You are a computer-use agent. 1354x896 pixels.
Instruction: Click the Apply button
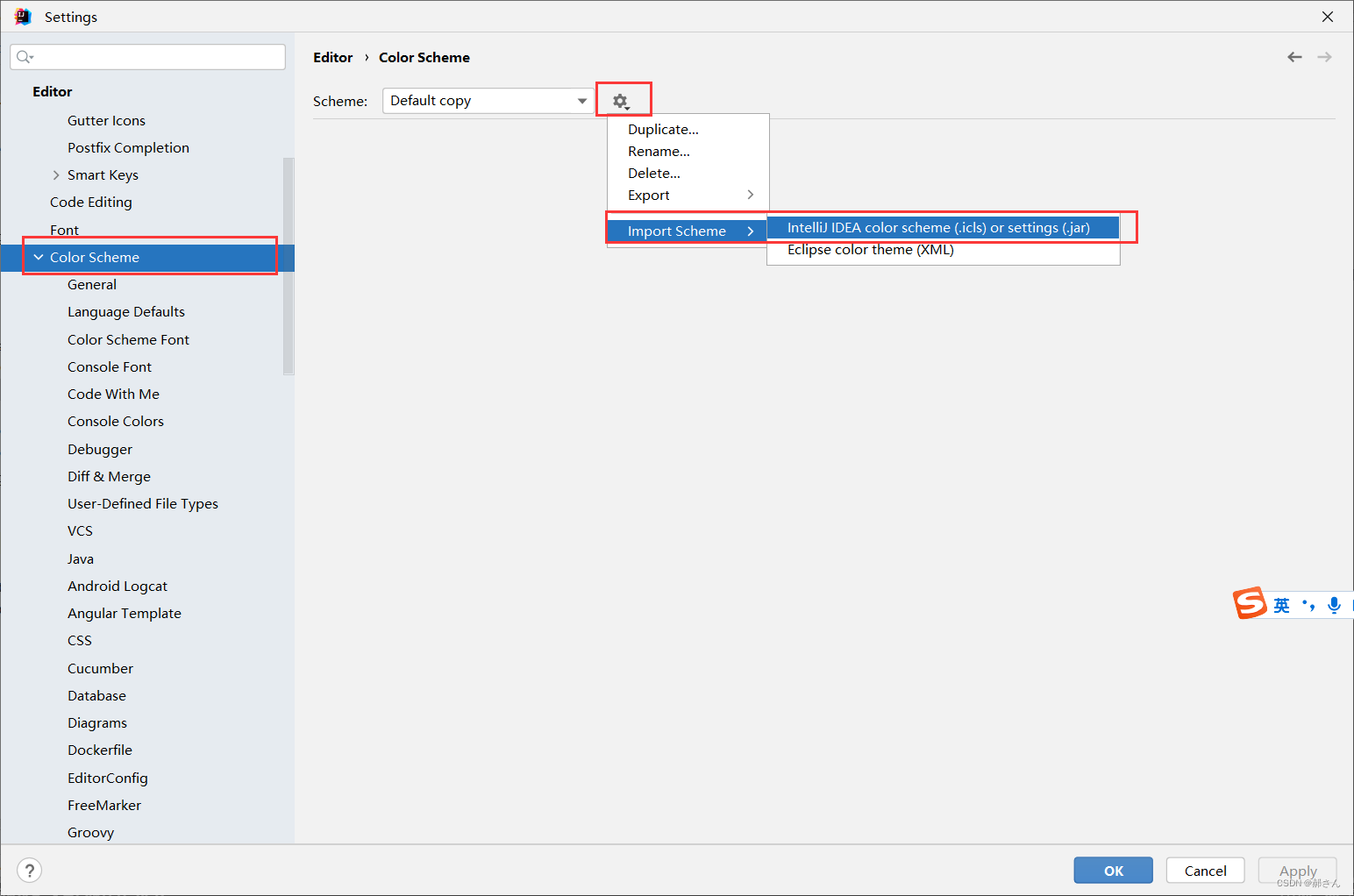pos(1298,871)
